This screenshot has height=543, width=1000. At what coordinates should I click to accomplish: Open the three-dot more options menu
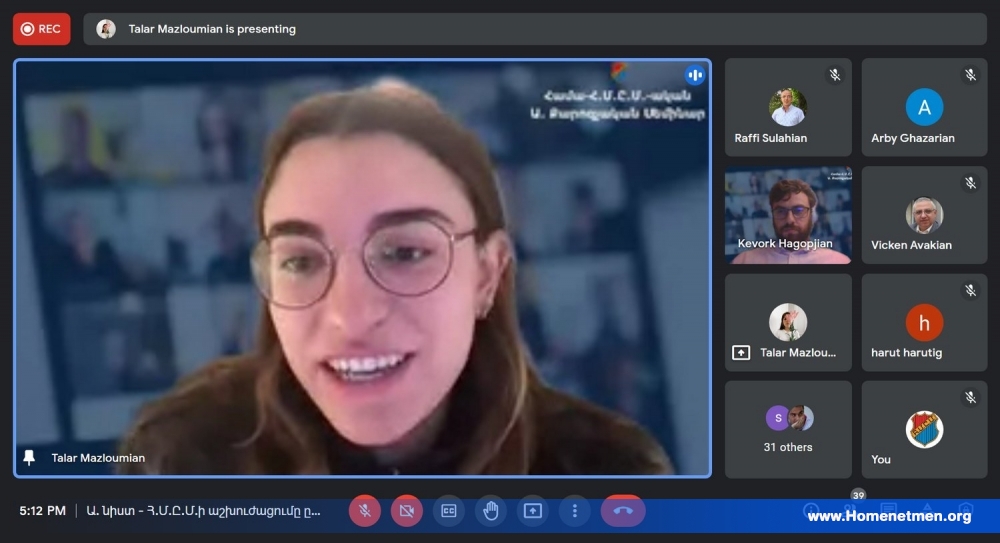point(575,510)
